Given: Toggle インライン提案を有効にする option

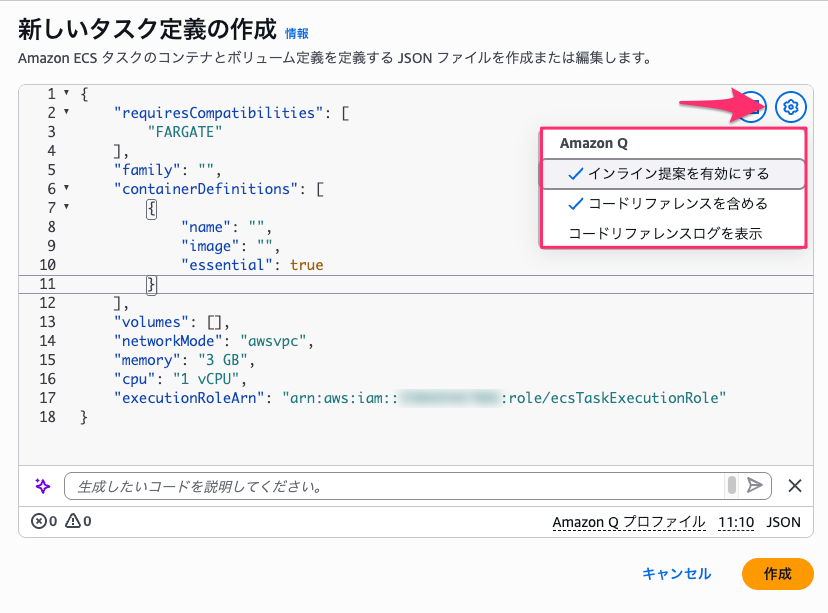Looking at the screenshot, I should (673, 174).
